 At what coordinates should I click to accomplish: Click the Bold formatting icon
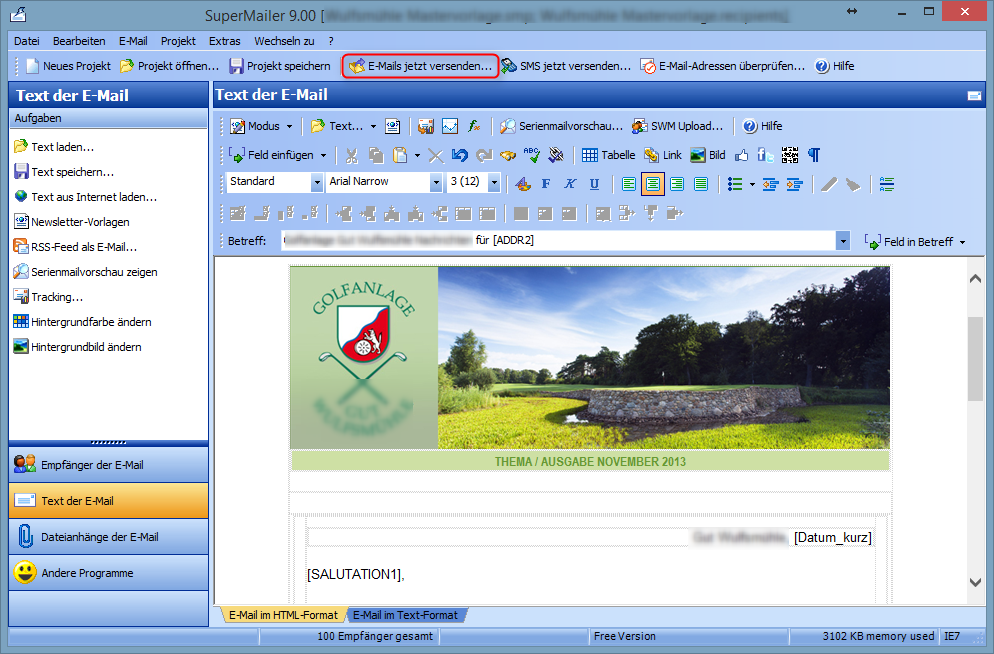[546, 184]
